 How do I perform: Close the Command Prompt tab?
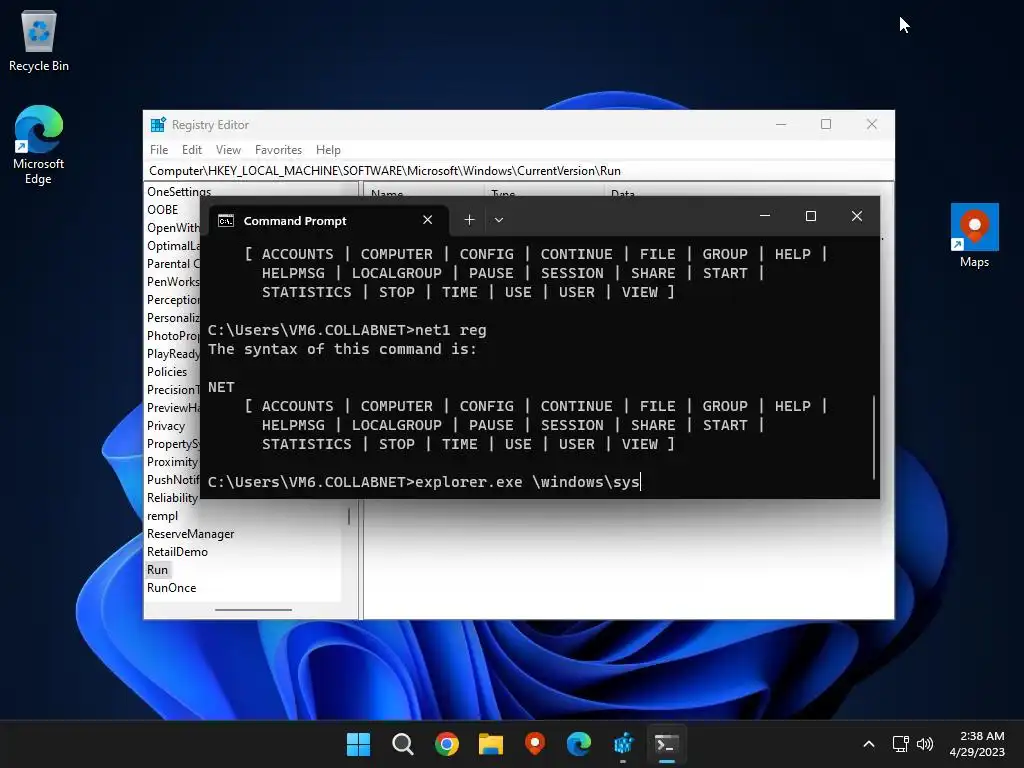[428, 220]
